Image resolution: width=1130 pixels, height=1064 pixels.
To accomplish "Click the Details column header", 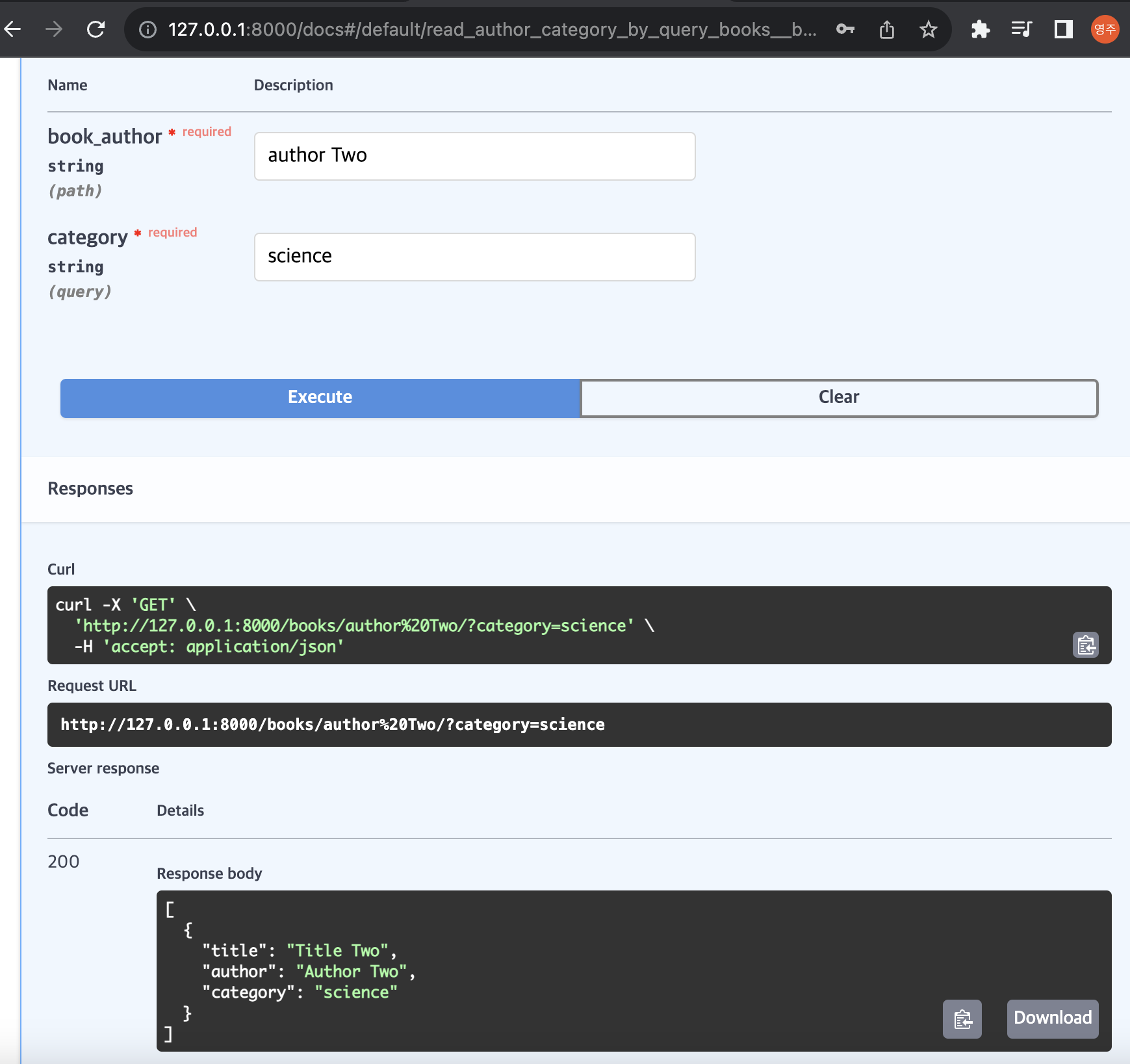I will tap(181, 811).
